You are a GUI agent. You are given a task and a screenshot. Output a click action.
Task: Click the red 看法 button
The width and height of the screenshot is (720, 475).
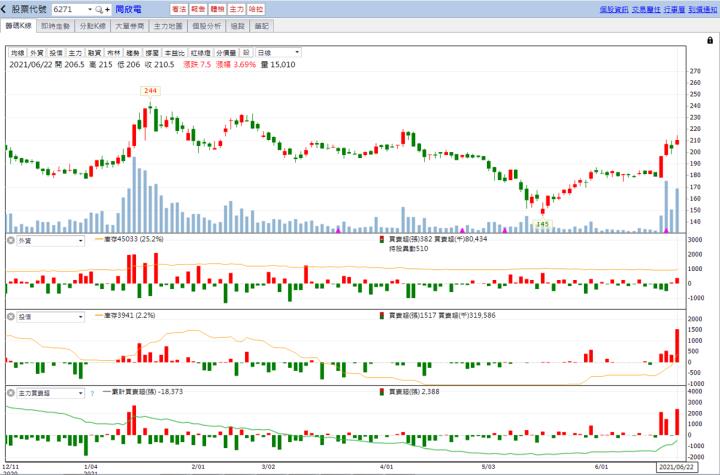[180, 8]
